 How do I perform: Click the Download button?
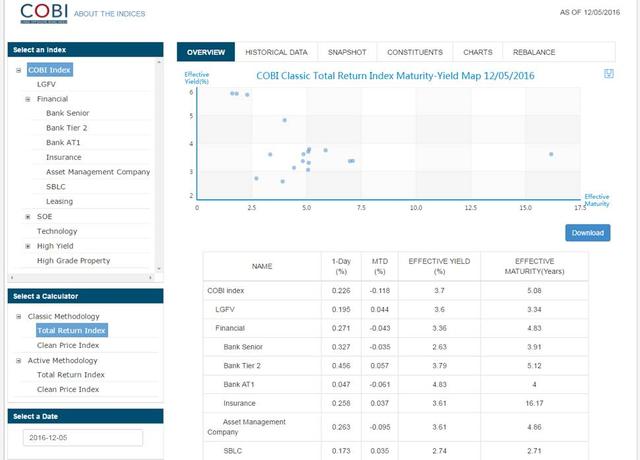tap(588, 233)
